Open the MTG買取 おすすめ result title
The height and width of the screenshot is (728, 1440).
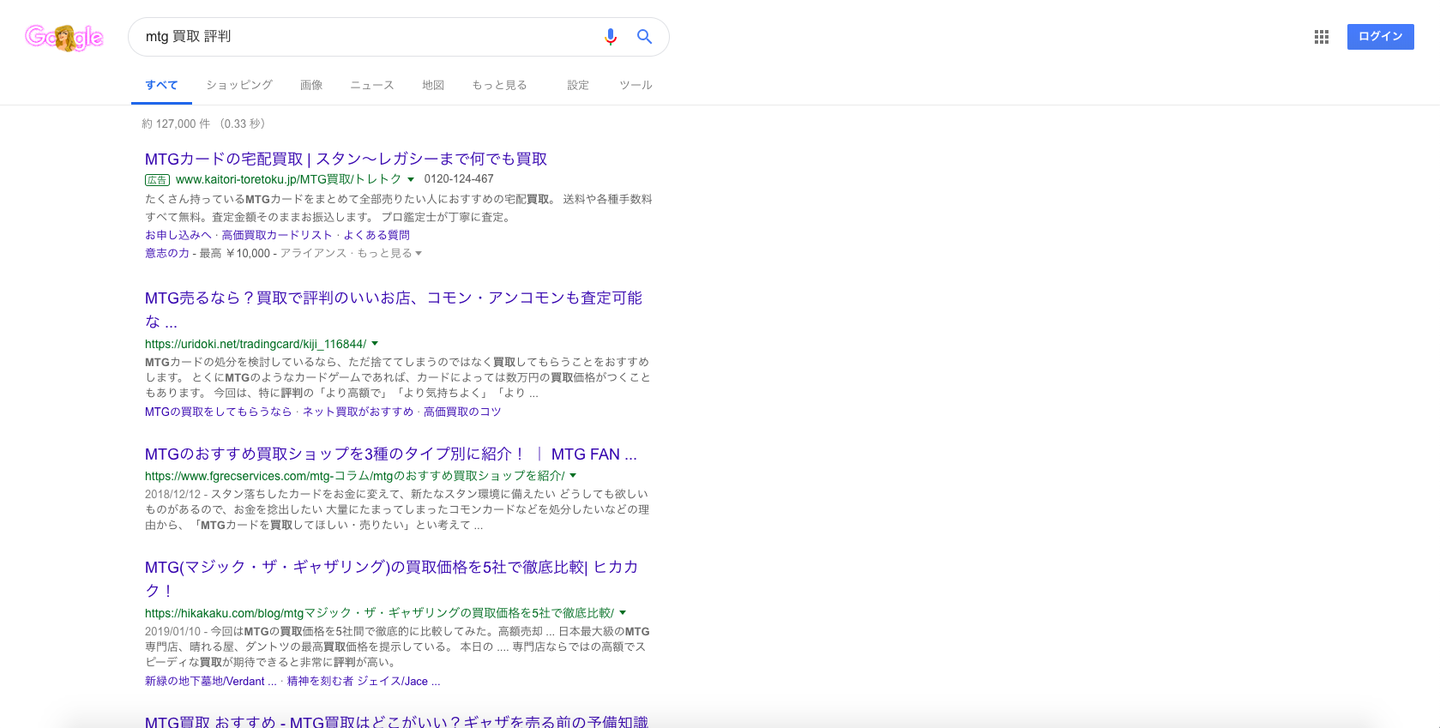point(396,721)
